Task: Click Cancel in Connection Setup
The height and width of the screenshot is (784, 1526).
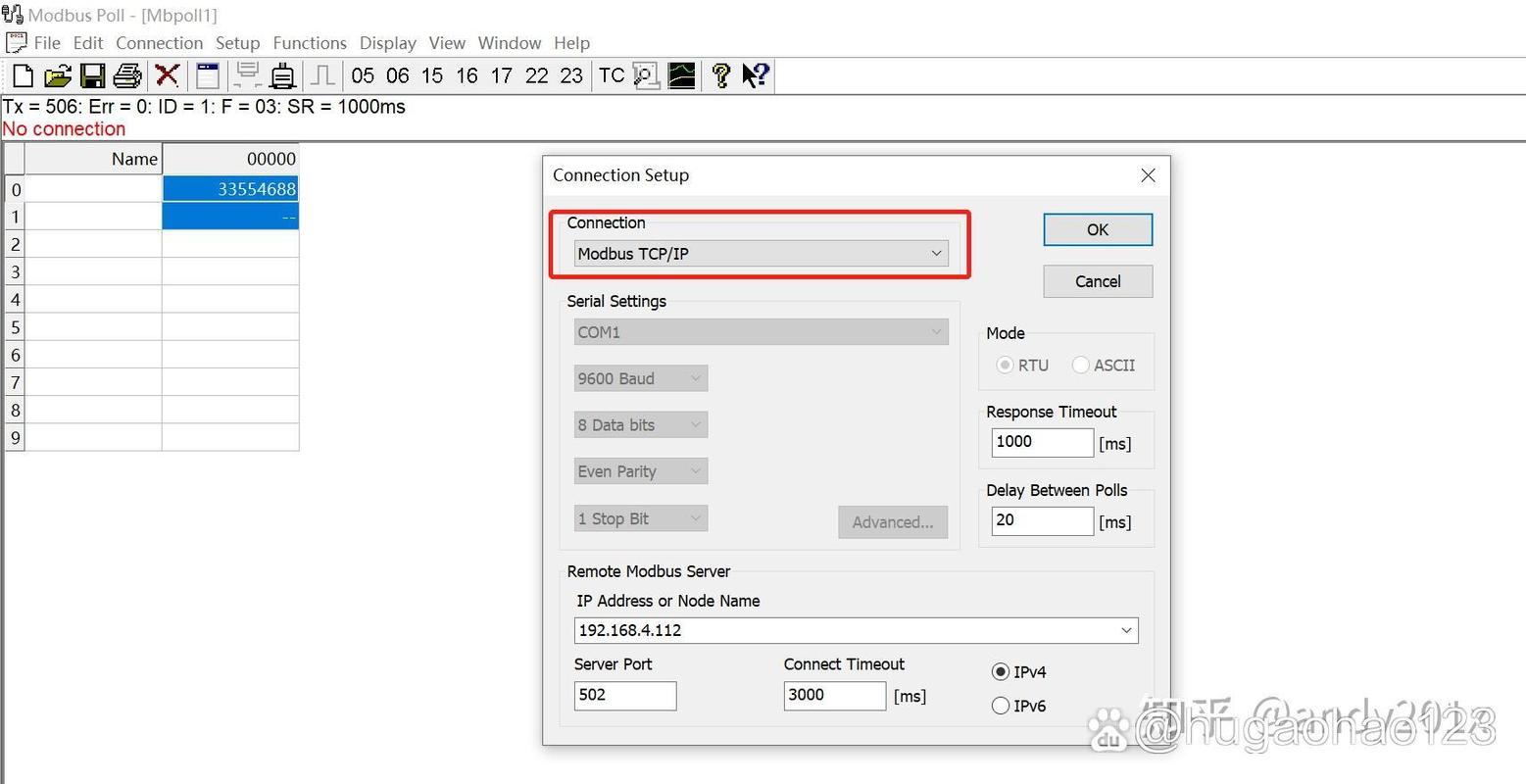Action: [x=1098, y=281]
